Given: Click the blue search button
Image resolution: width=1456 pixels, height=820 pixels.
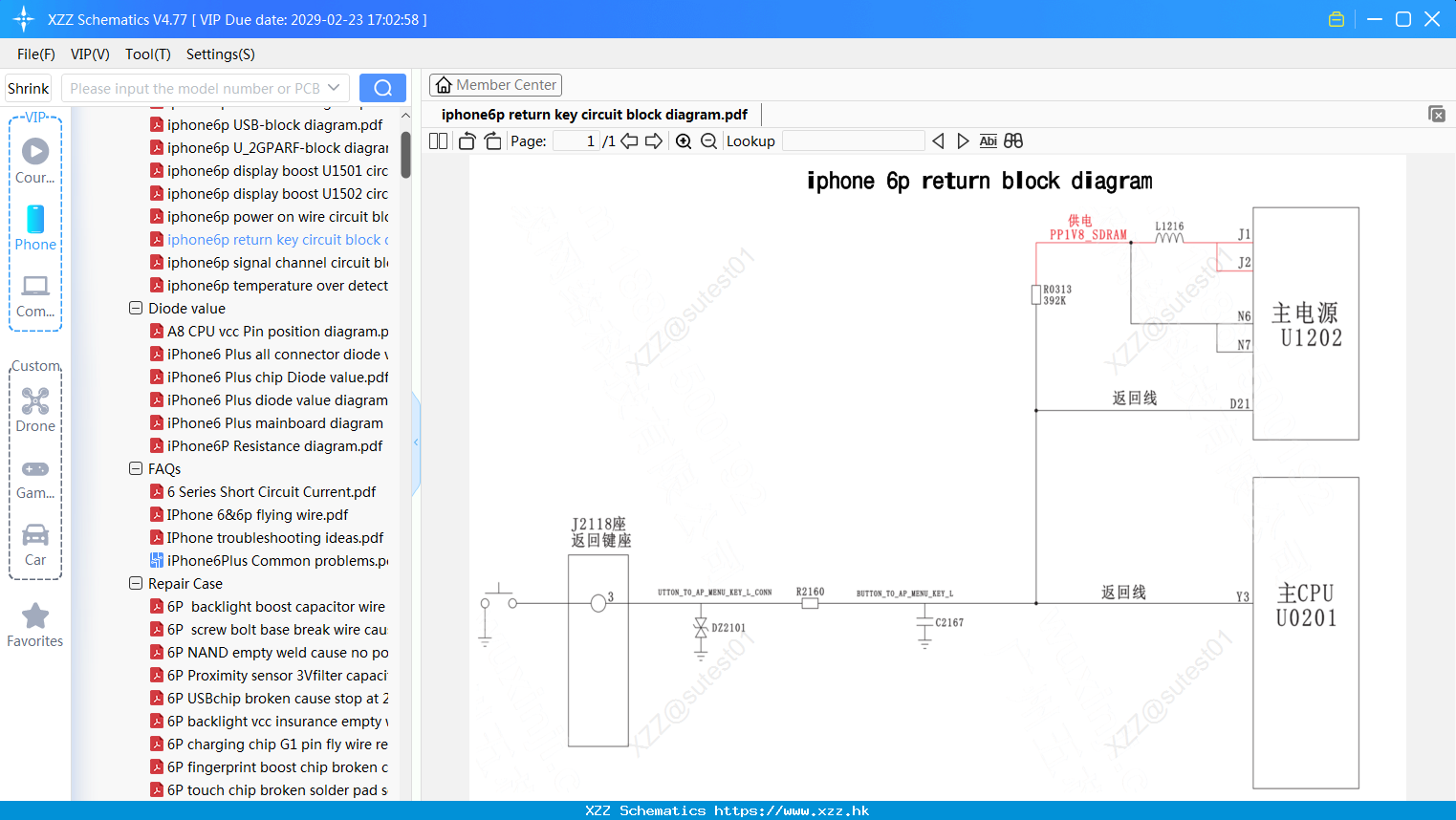Looking at the screenshot, I should click(x=382, y=88).
